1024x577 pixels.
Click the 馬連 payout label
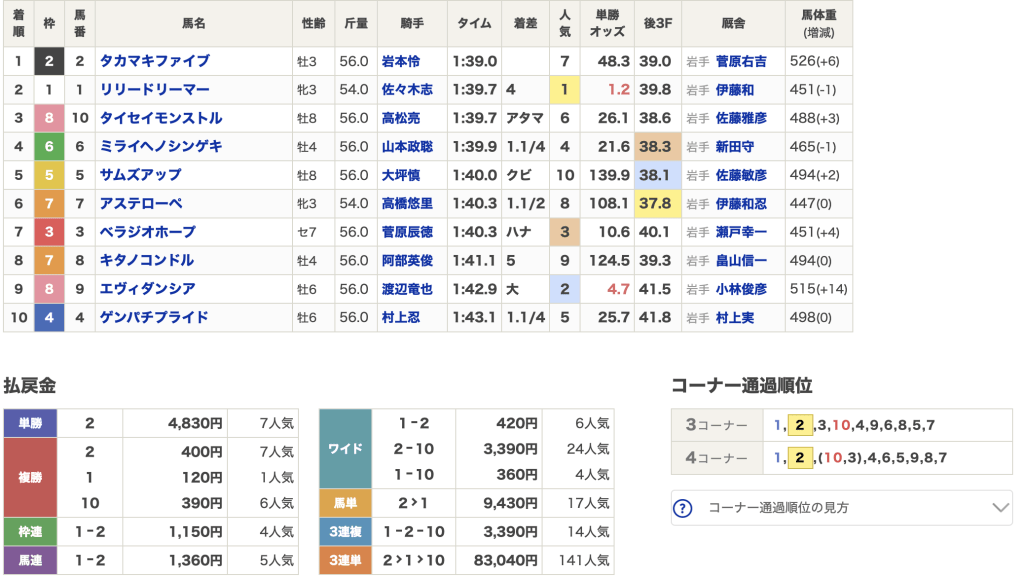point(30,560)
